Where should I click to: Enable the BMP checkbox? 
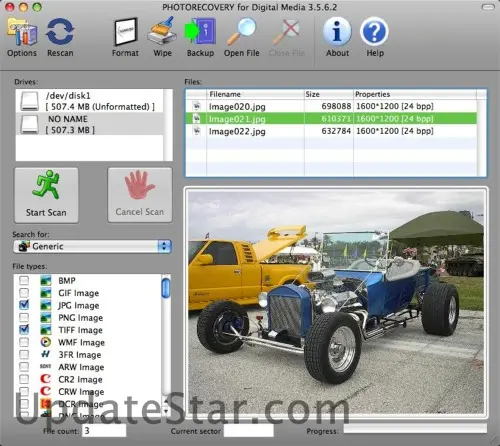tap(24, 280)
